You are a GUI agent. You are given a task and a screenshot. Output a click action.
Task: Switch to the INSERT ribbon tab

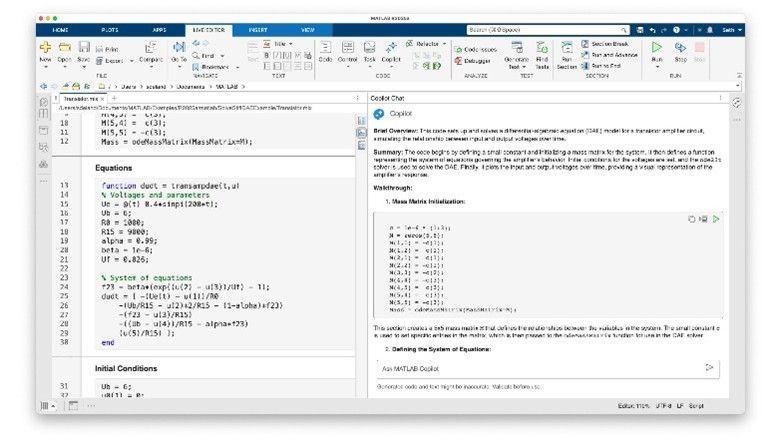(x=258, y=30)
